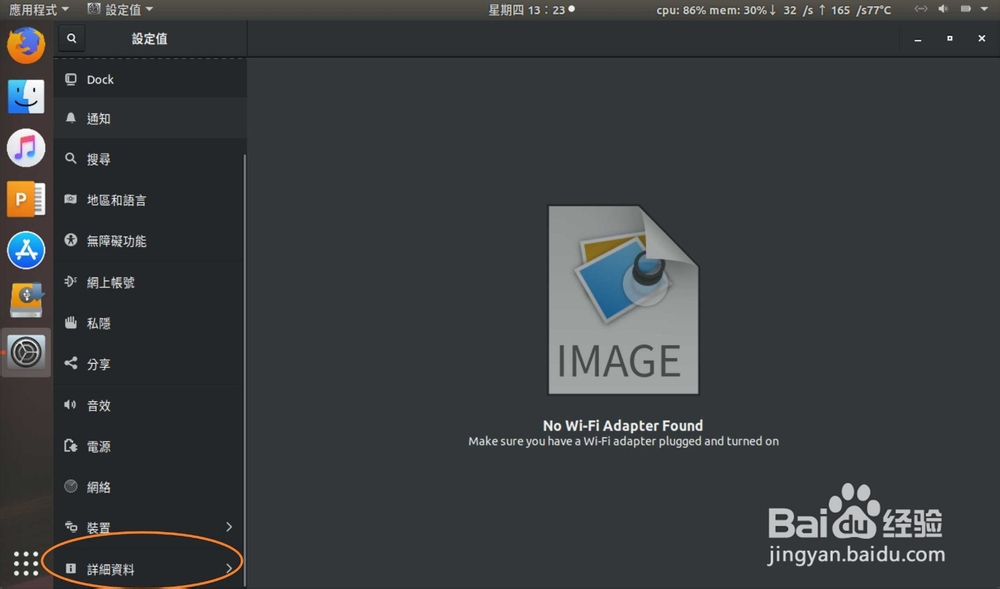Open the 應用程式 menu
Viewport: 1000px width, 589px height.
[38, 10]
